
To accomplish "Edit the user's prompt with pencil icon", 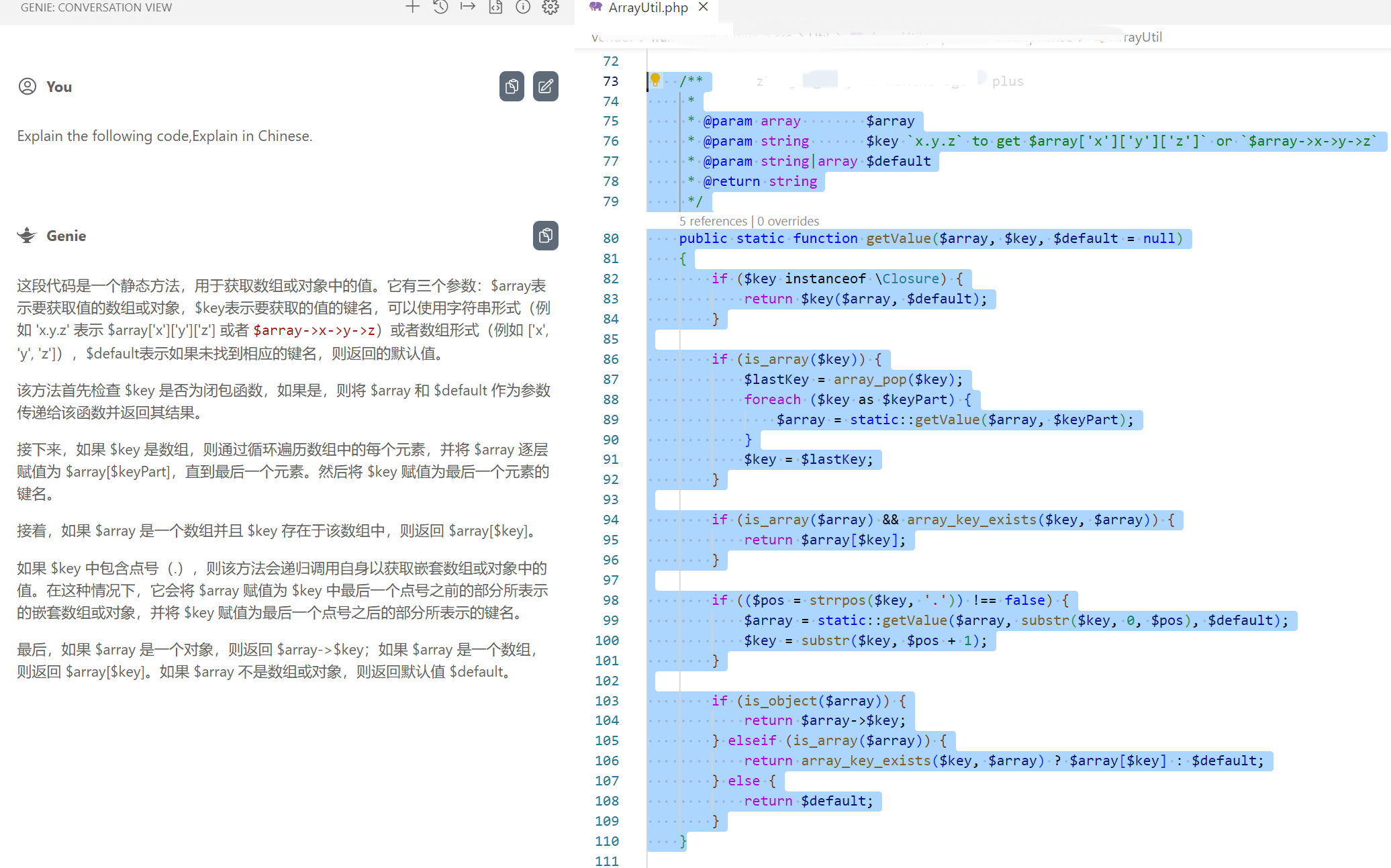I will click(546, 86).
